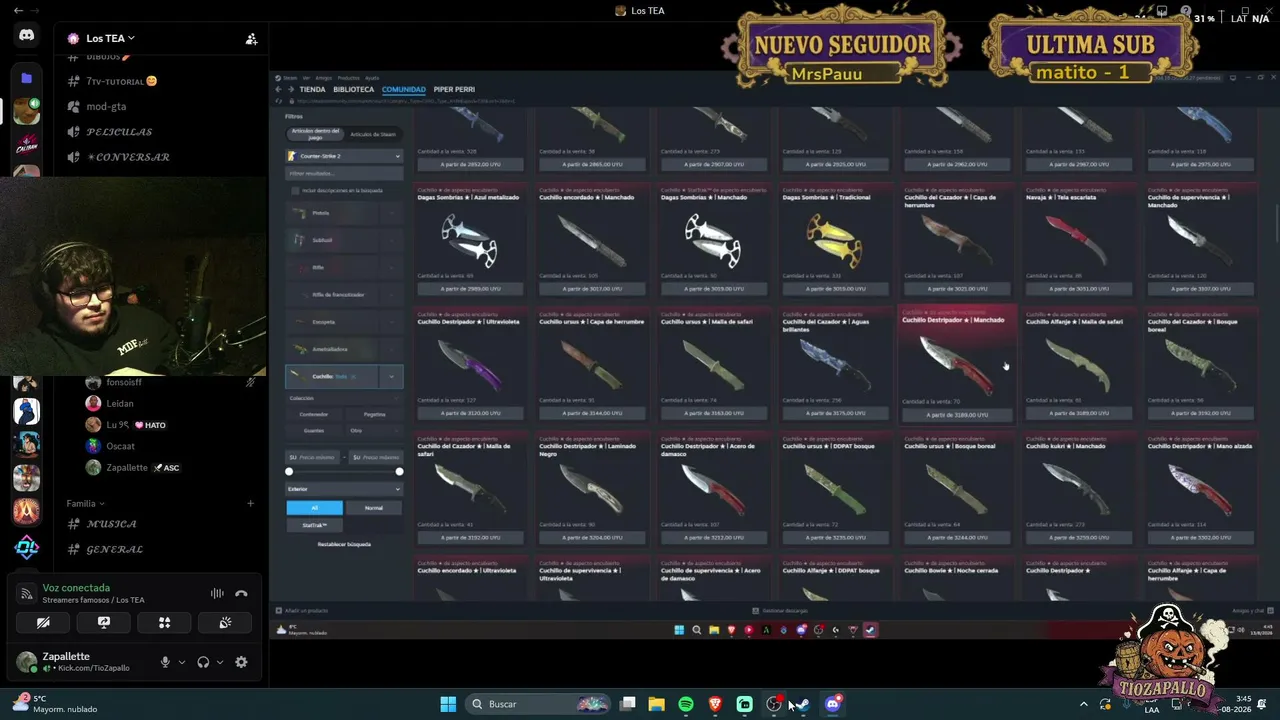Focus the 'Precio mínimo' price field
The height and width of the screenshot is (720, 1280).
click(314, 457)
